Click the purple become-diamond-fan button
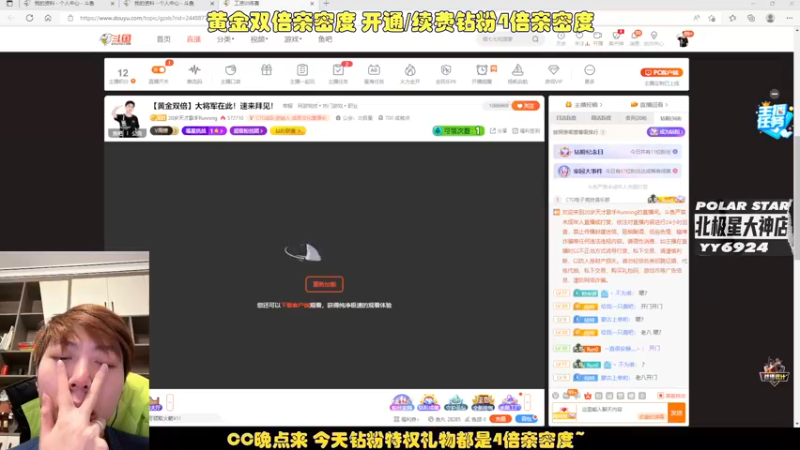Image resolution: width=800 pixels, height=450 pixels. click(x=666, y=132)
